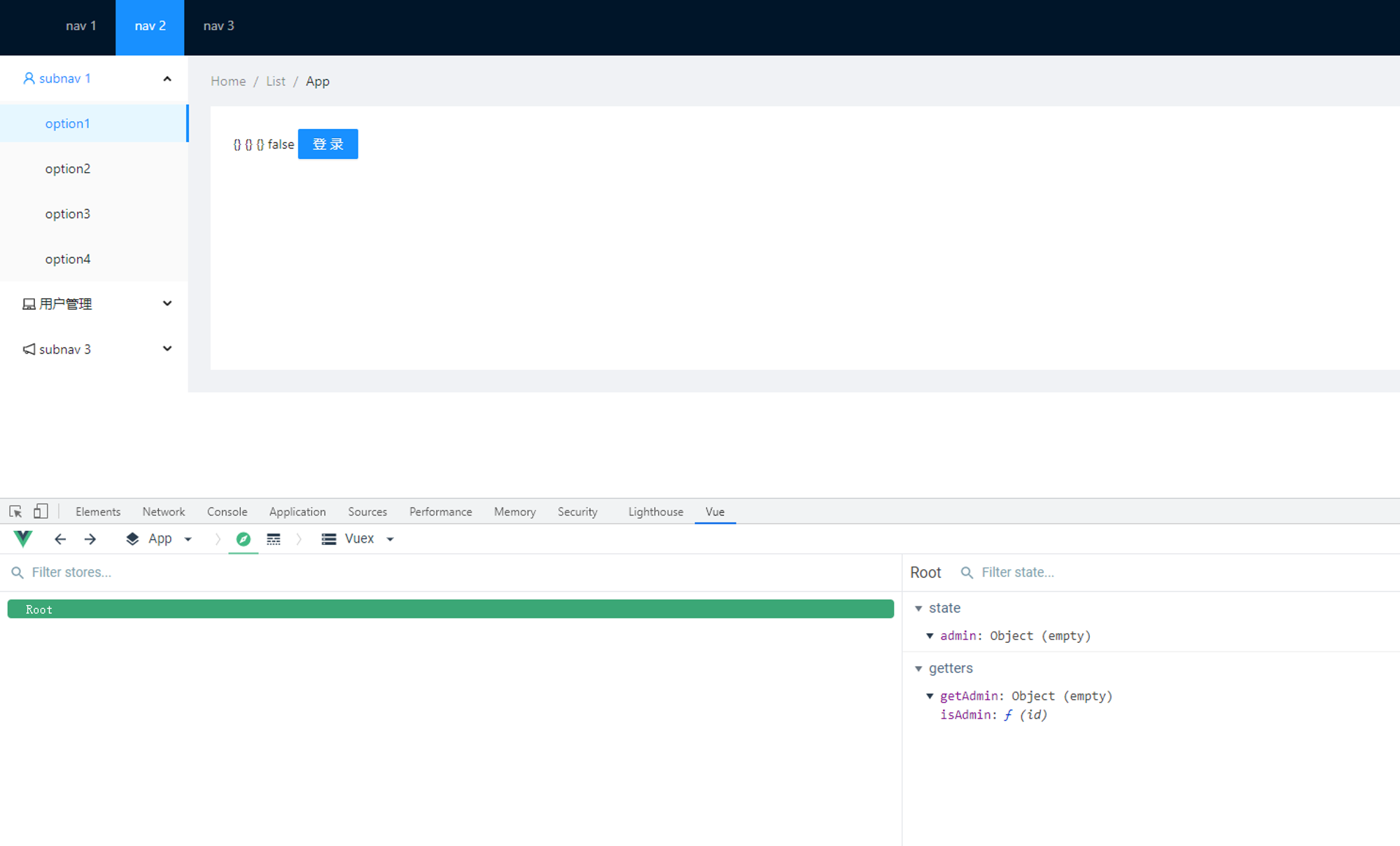The height and width of the screenshot is (846, 1400).
Task: Expand the subnav 3 chevron
Action: 167,348
